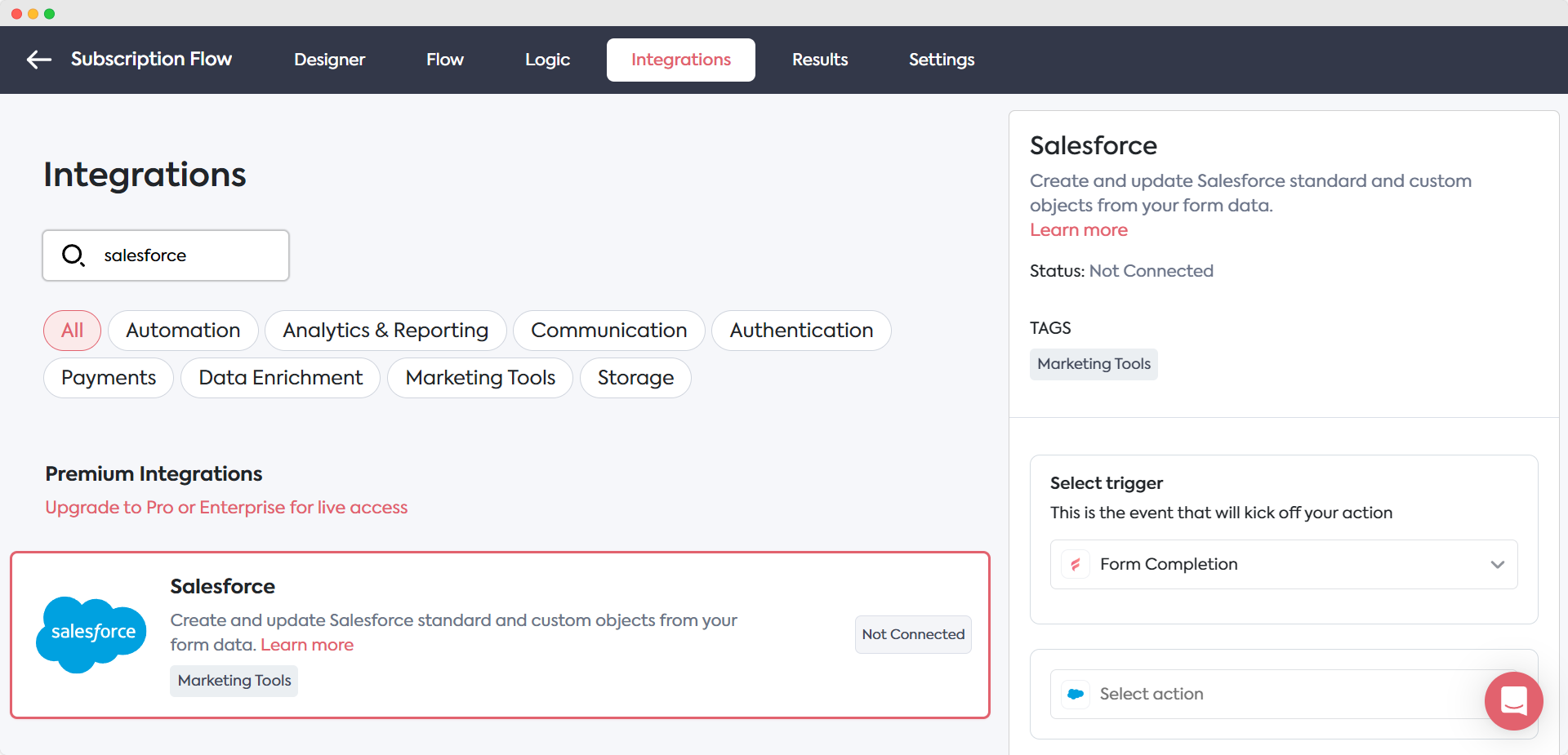Switch to the Designer tab
The width and height of the screenshot is (1568, 755).
(x=329, y=60)
